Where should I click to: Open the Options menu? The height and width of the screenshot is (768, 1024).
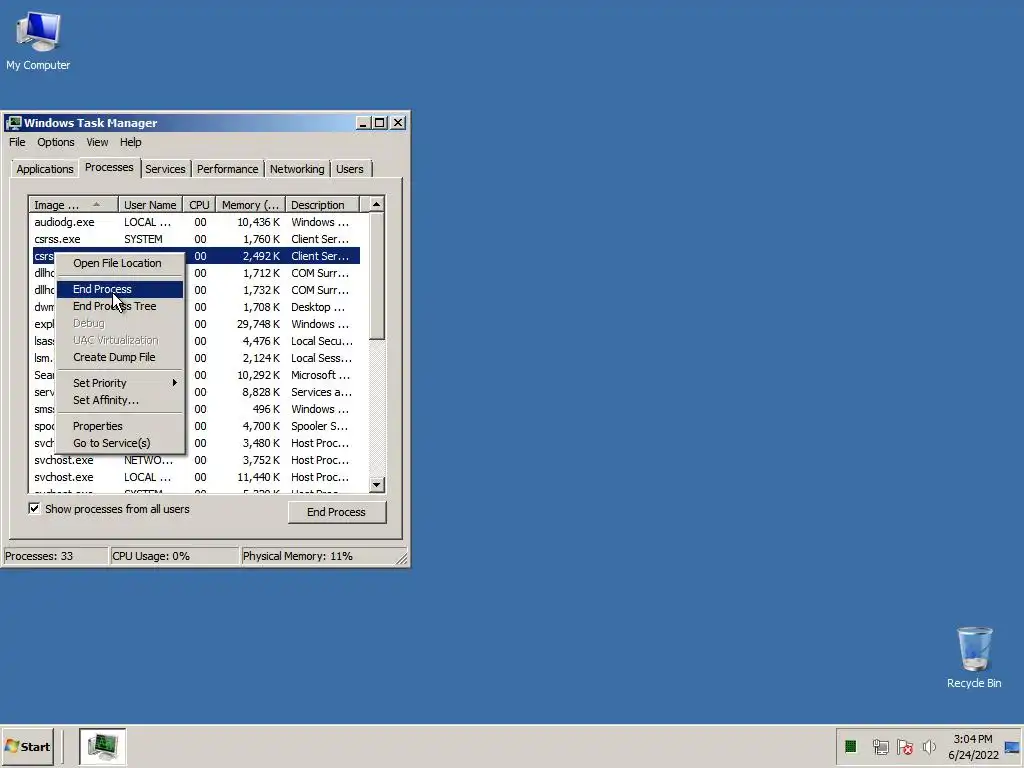coord(56,142)
